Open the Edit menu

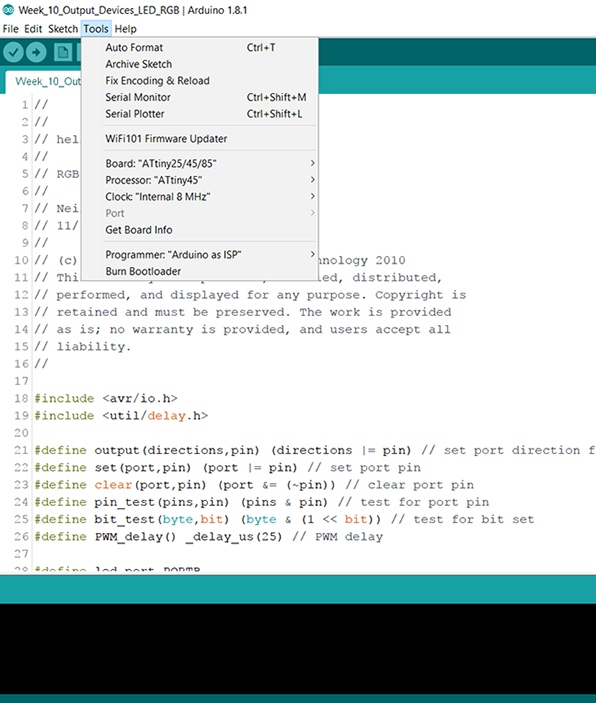pyautogui.click(x=33, y=29)
